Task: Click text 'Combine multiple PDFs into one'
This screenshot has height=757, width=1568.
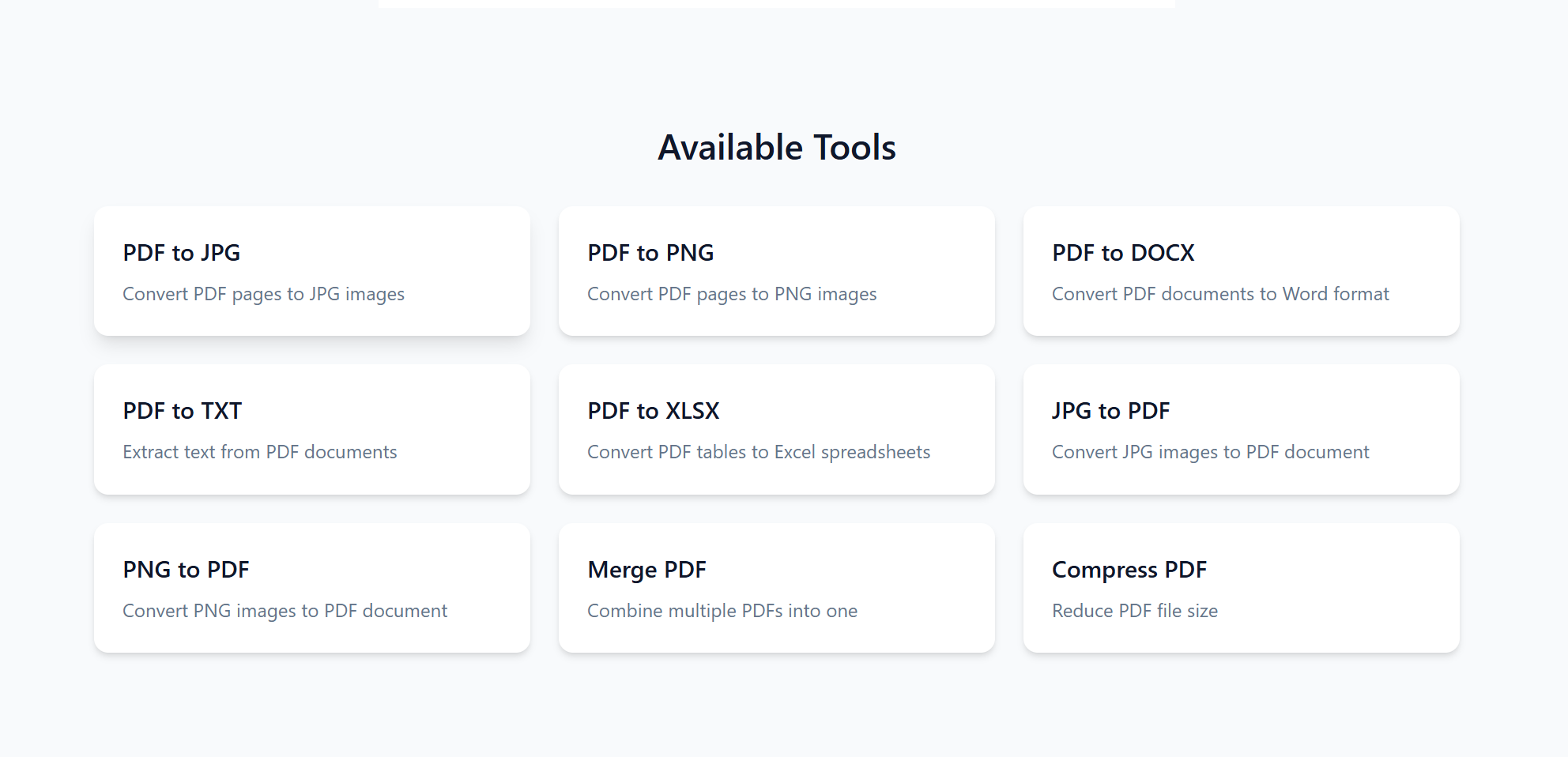Action: 722,610
